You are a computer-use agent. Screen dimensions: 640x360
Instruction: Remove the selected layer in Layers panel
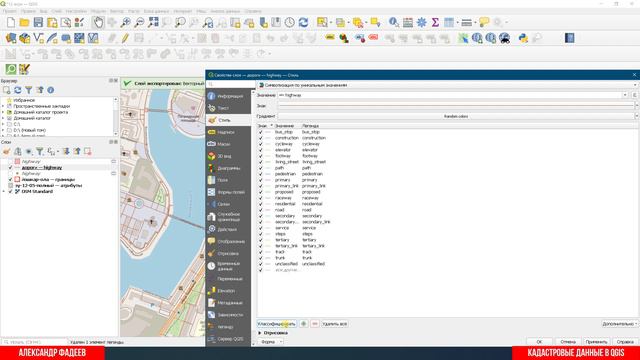point(87,151)
